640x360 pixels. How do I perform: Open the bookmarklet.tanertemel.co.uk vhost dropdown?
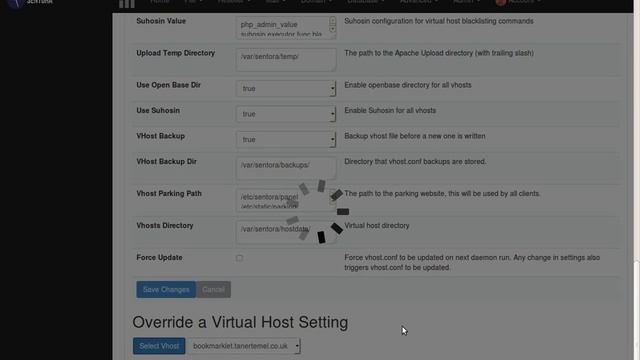coord(244,346)
